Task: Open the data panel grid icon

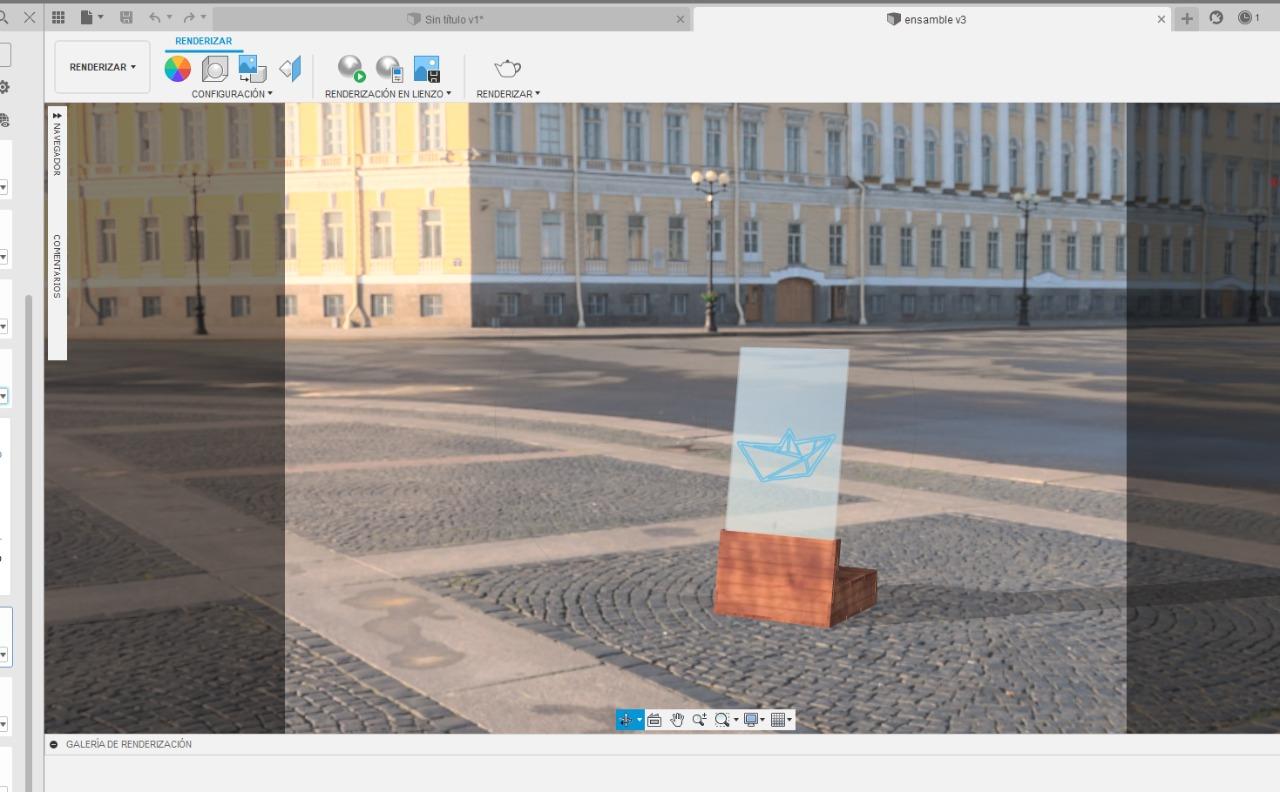Action: (x=58, y=18)
